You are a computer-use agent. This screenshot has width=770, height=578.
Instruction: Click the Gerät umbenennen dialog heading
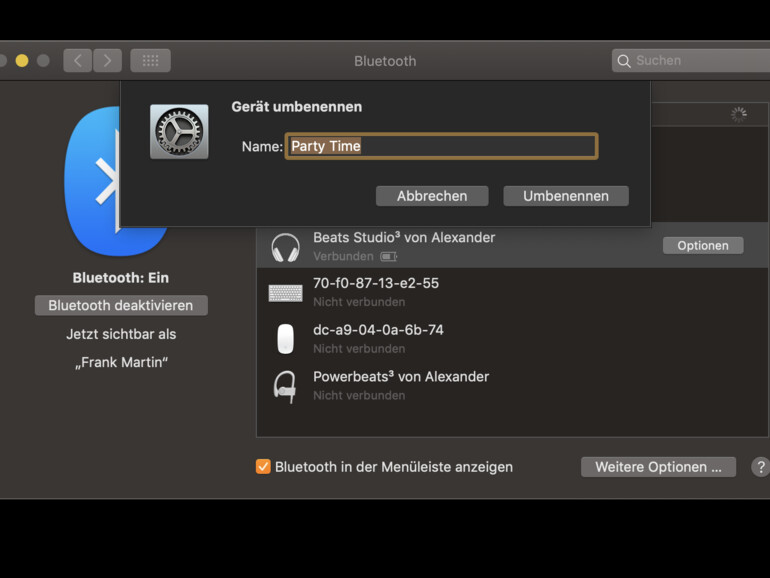(297, 107)
